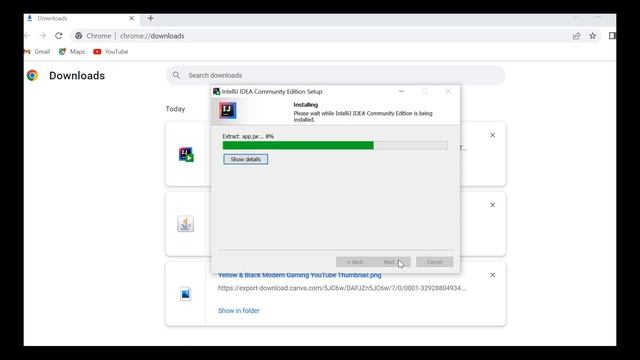
Task: Click the 'Installing' heading in setup
Action: [x=306, y=105]
